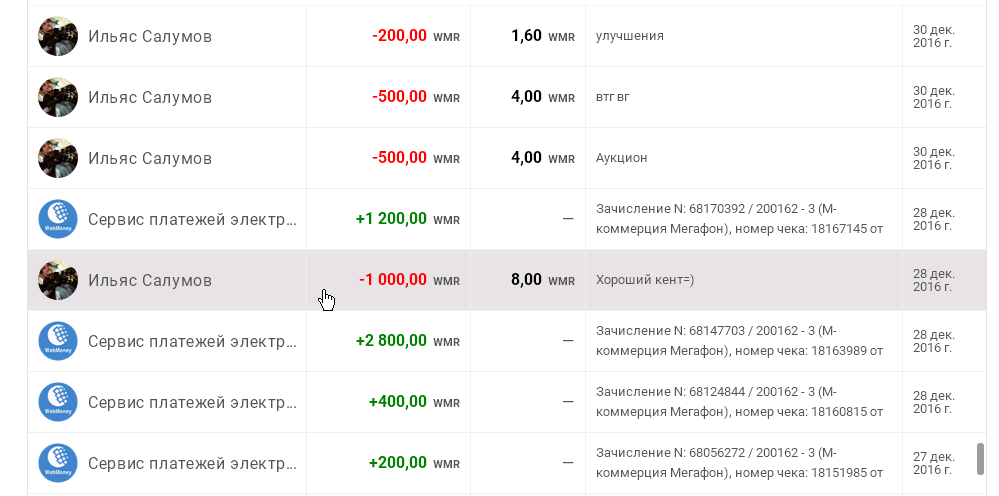Select Ильяс Салумов avatar in the Аукцион row

pyautogui.click(x=58, y=158)
